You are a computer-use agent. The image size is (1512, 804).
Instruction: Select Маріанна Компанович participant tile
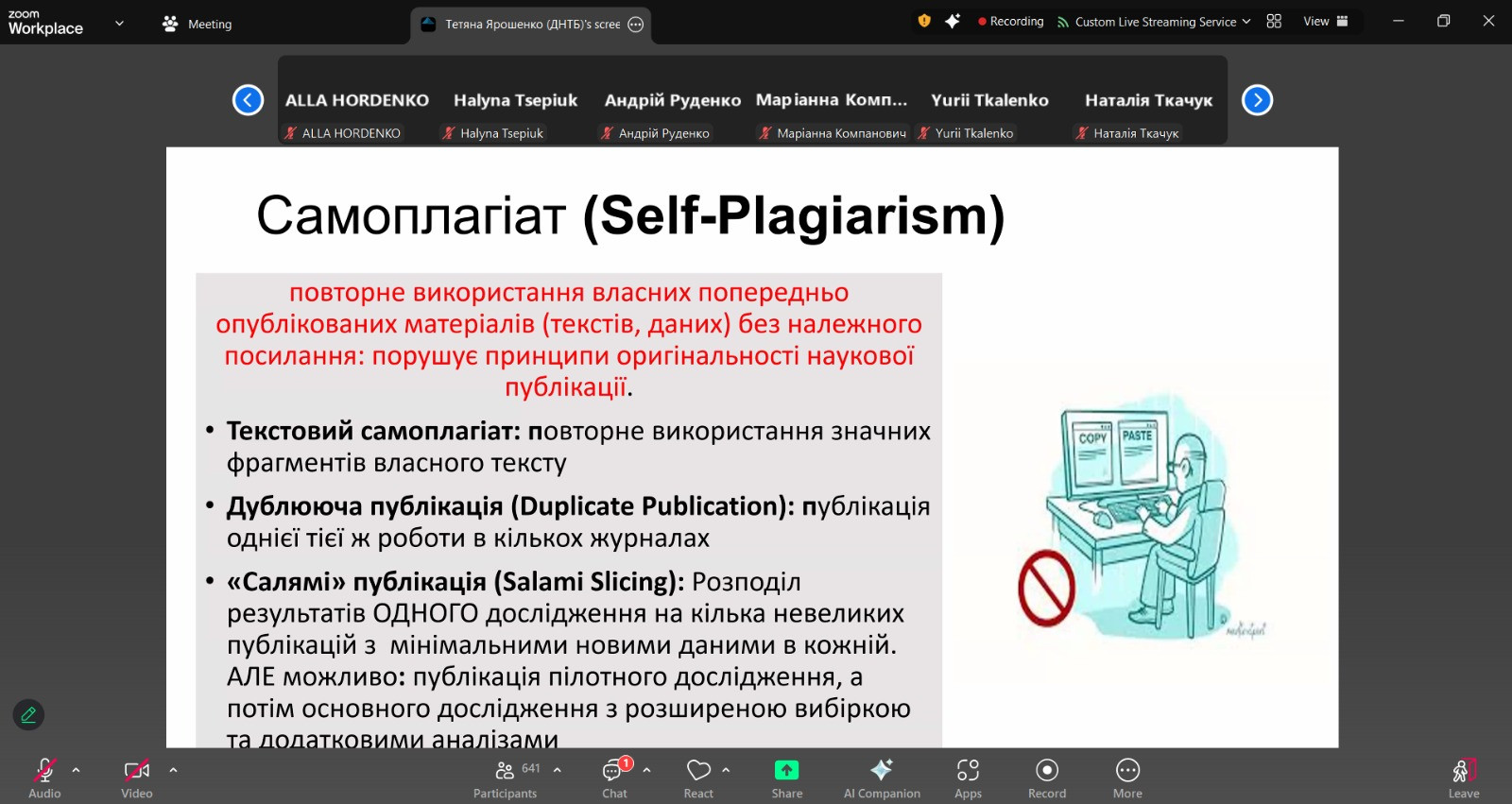[x=832, y=100]
